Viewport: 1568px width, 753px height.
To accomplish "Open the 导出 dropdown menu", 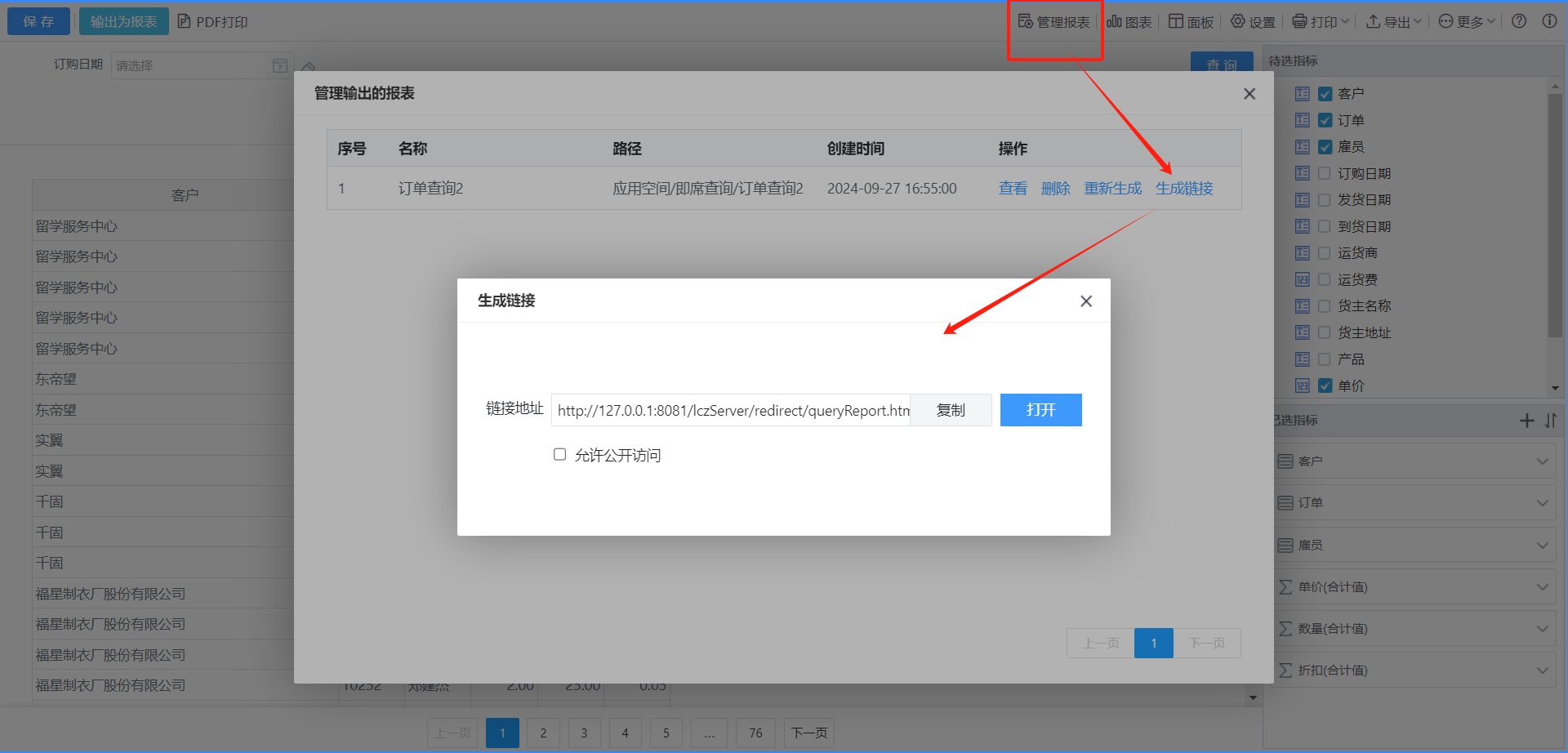I will click(x=1394, y=22).
